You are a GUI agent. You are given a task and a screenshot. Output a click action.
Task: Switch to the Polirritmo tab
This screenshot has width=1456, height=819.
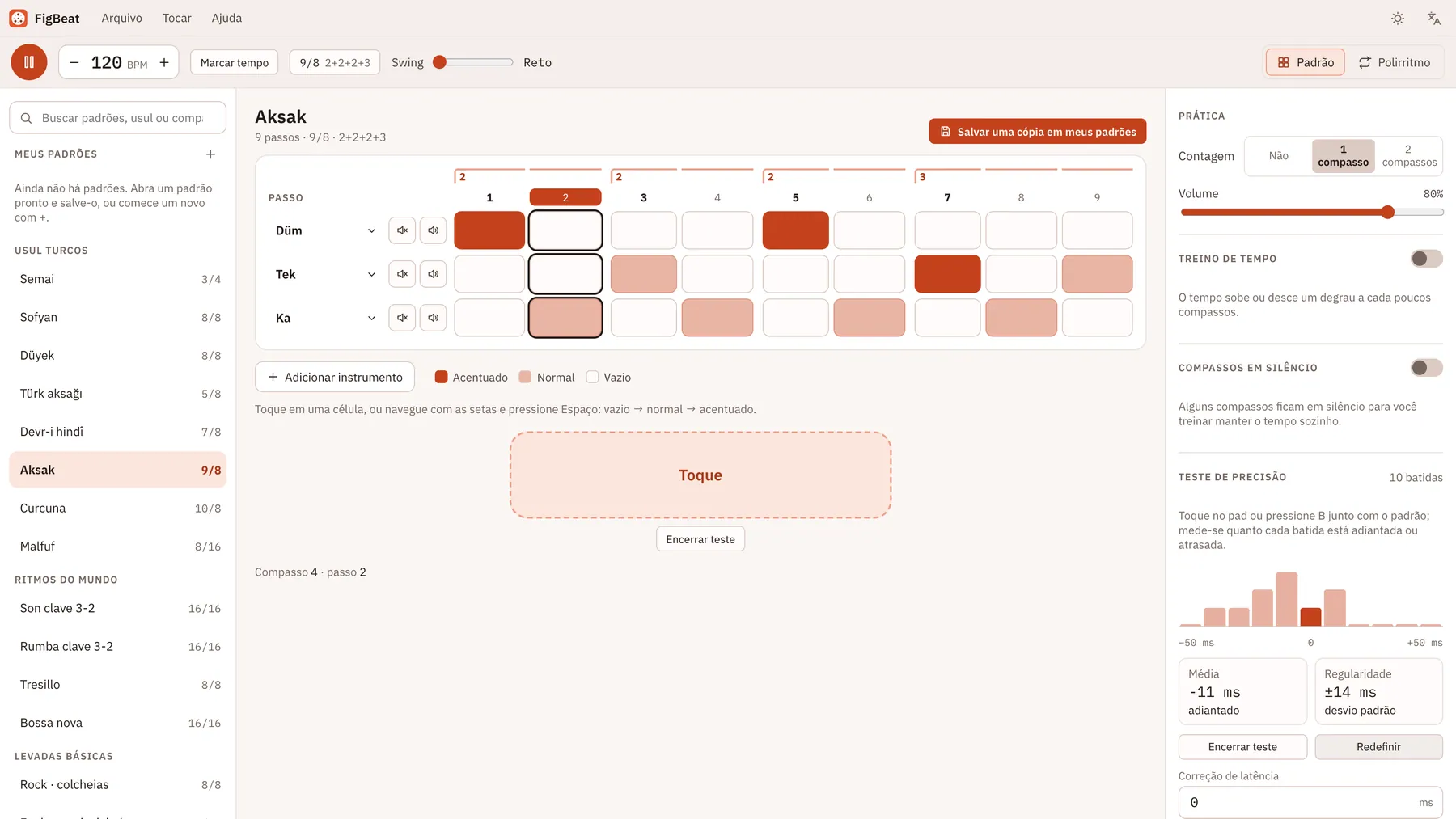tap(1395, 62)
